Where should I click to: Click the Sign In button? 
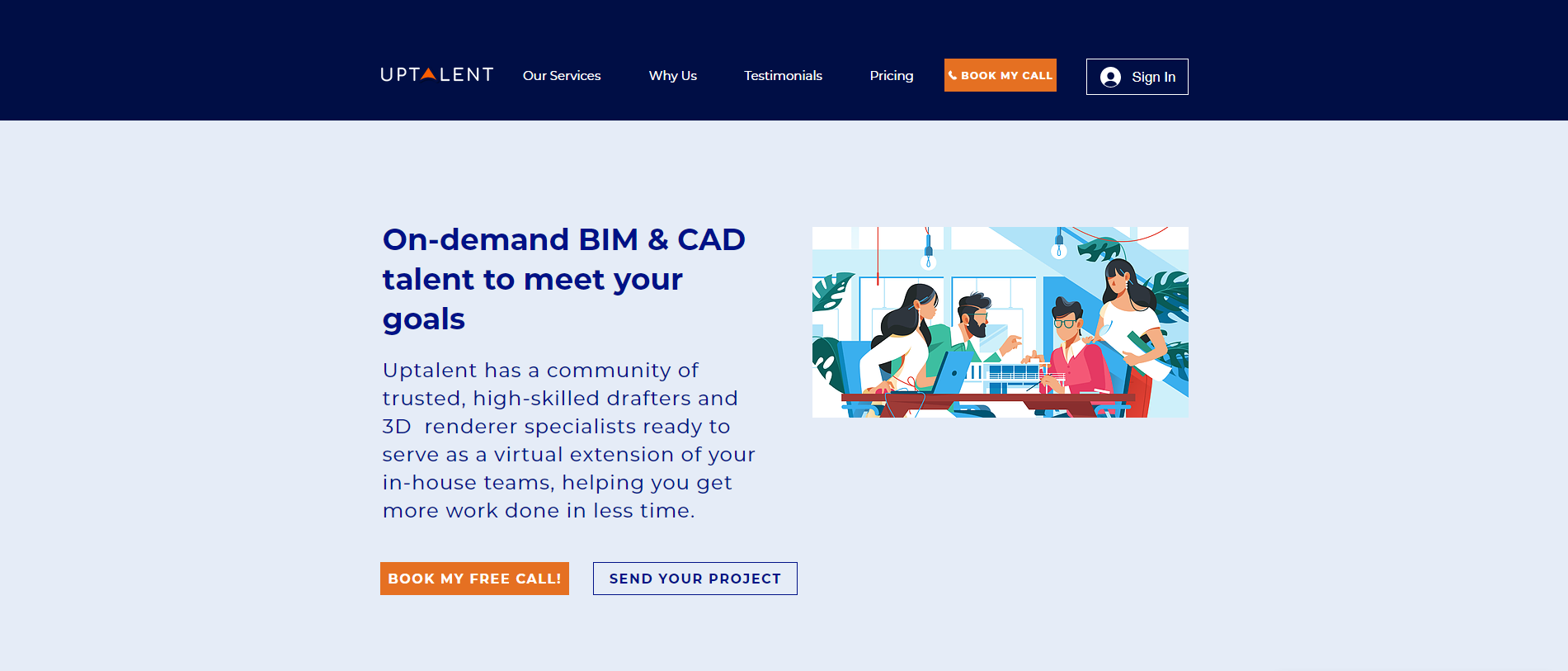(x=1137, y=77)
